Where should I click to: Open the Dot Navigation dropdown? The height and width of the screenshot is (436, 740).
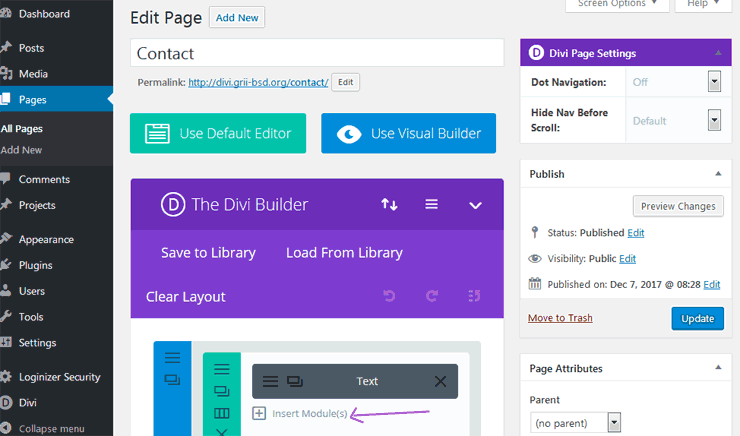tap(714, 82)
